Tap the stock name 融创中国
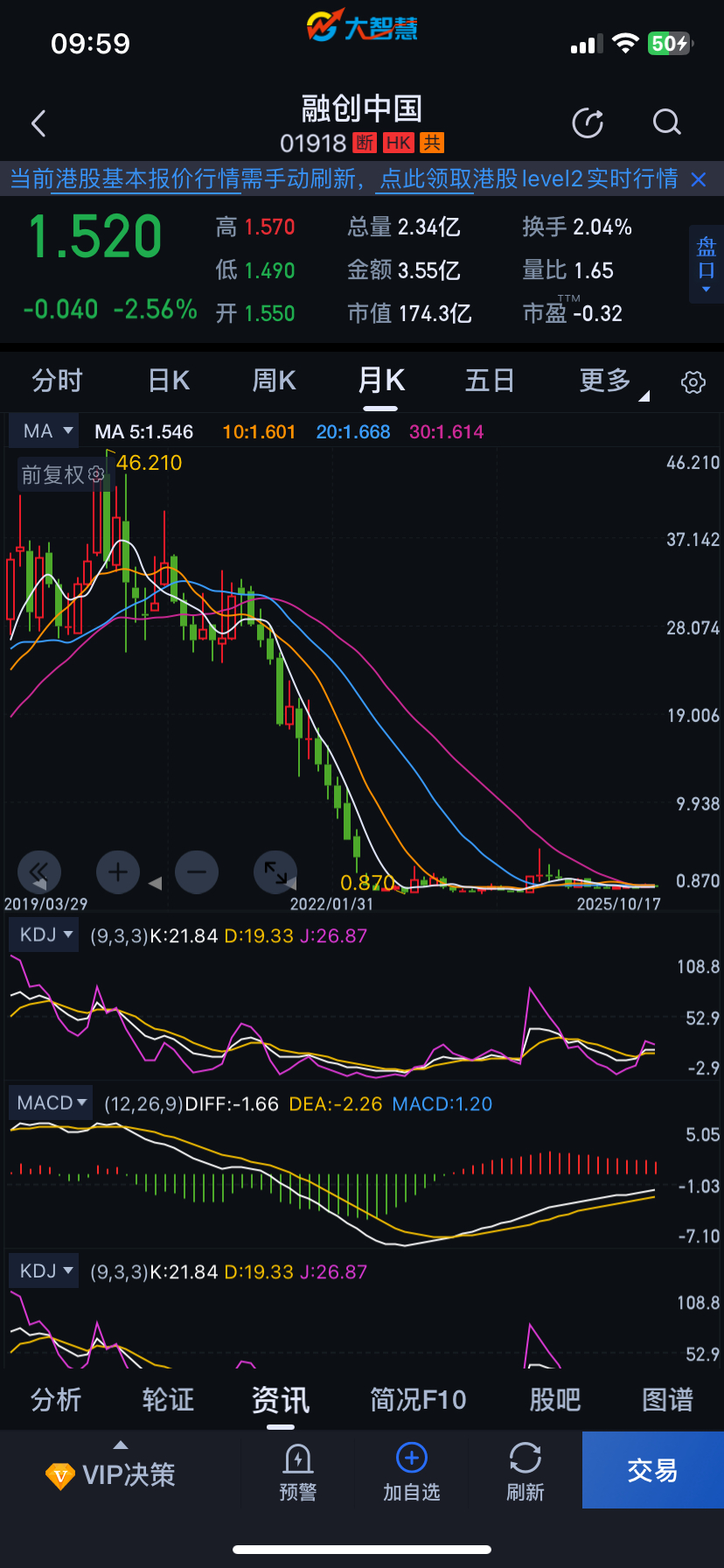724x1568 pixels. tap(362, 108)
